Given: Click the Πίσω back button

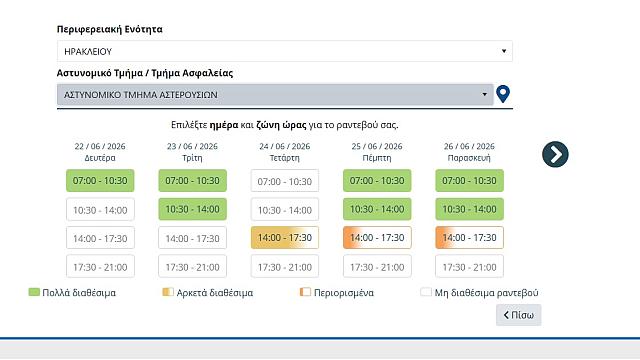Looking at the screenshot, I should (x=518, y=315).
